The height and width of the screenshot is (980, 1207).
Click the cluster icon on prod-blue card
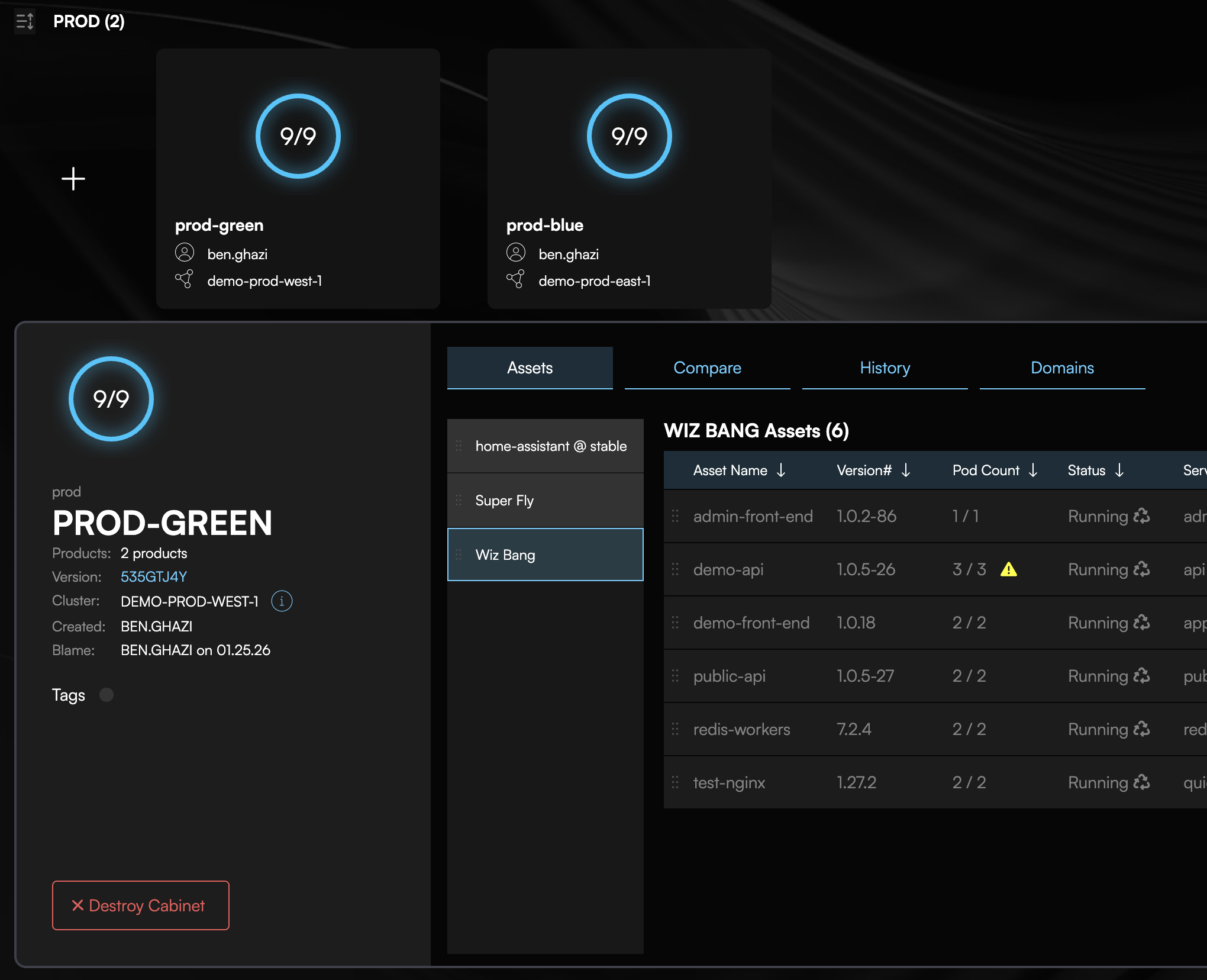coord(515,279)
